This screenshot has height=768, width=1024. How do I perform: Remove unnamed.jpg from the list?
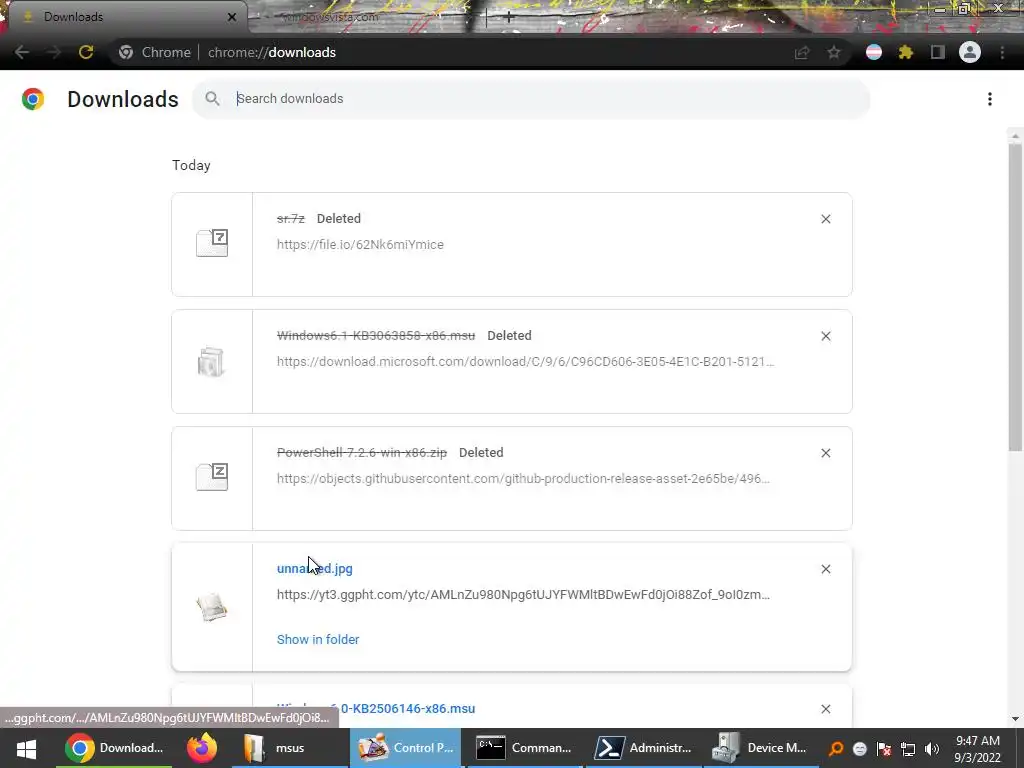click(825, 569)
